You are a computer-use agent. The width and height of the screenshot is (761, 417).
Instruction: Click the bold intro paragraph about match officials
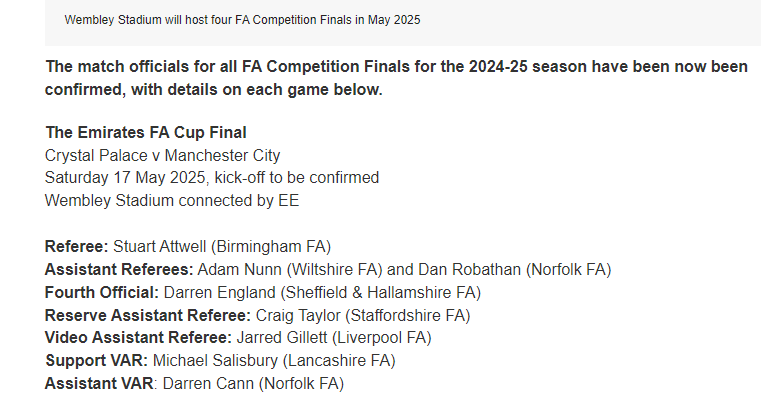point(396,78)
